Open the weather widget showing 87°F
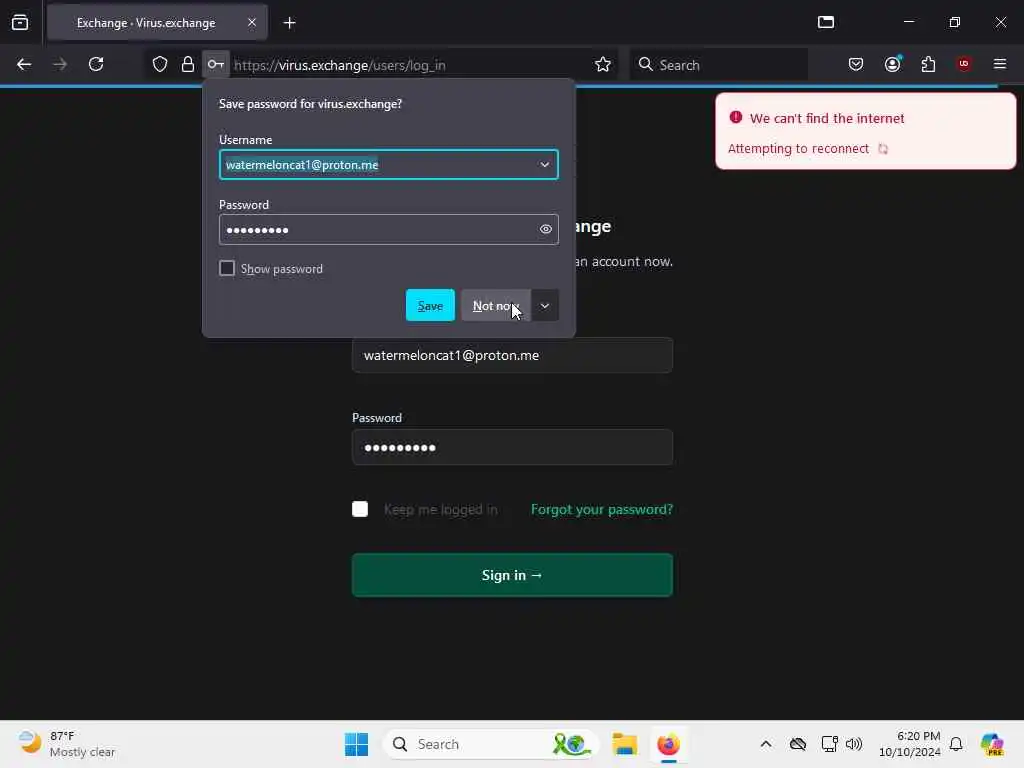 [67, 744]
